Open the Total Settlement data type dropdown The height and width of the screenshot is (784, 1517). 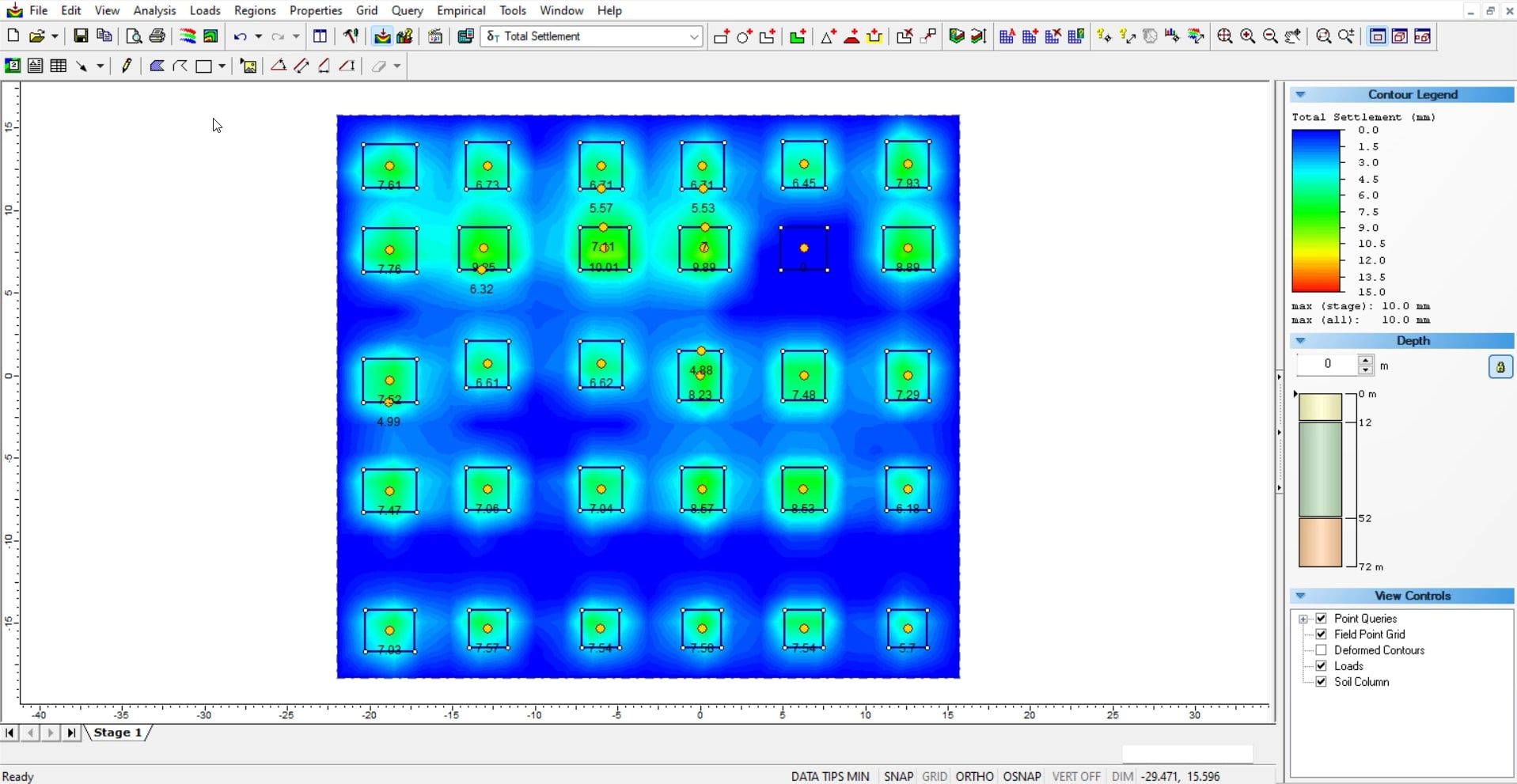pyautogui.click(x=693, y=36)
